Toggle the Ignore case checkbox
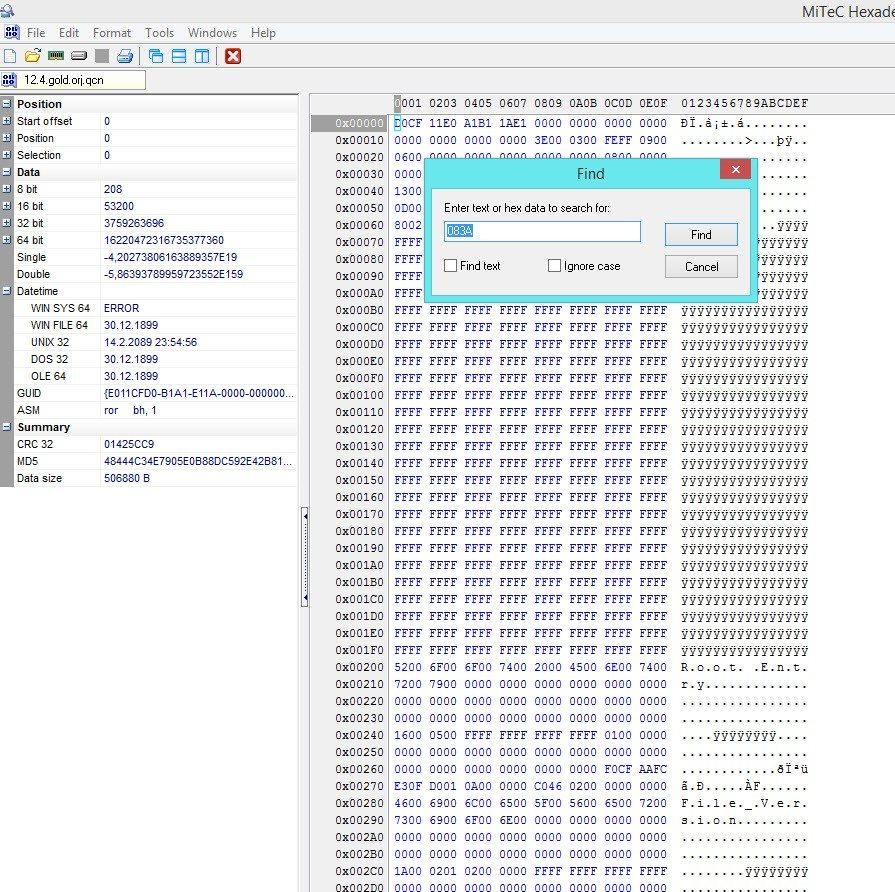Image resolution: width=895 pixels, height=892 pixels. click(554, 266)
